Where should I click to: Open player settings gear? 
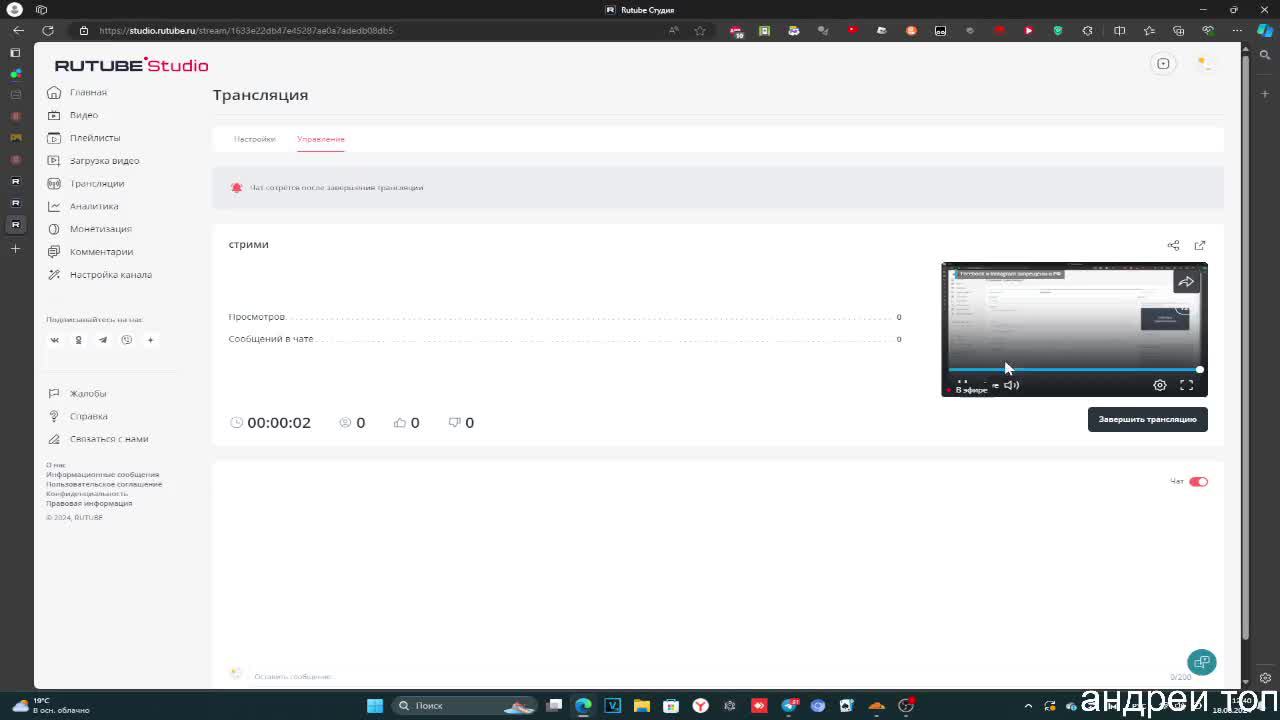click(1160, 385)
